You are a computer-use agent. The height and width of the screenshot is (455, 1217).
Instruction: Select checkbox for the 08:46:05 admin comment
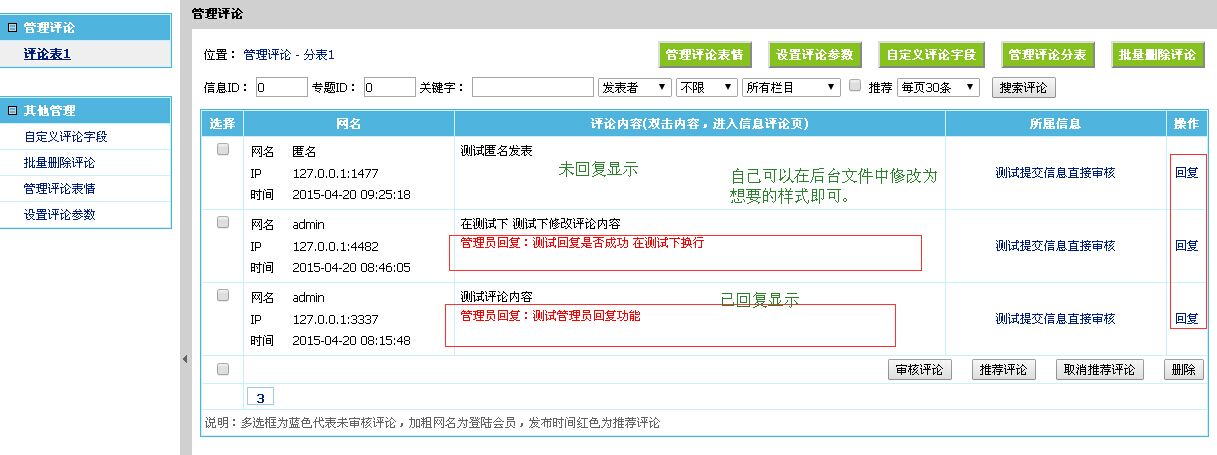click(223, 222)
